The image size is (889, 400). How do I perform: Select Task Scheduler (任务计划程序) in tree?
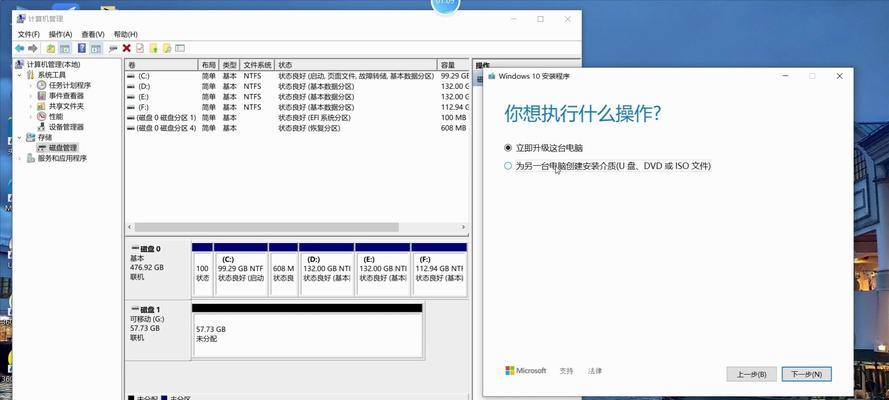[70, 86]
